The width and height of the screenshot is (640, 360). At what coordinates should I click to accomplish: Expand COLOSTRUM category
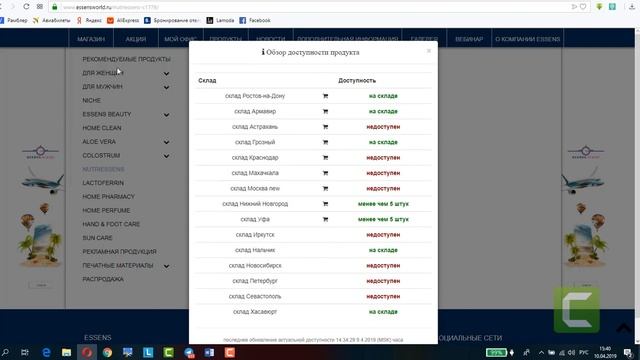coord(166,156)
